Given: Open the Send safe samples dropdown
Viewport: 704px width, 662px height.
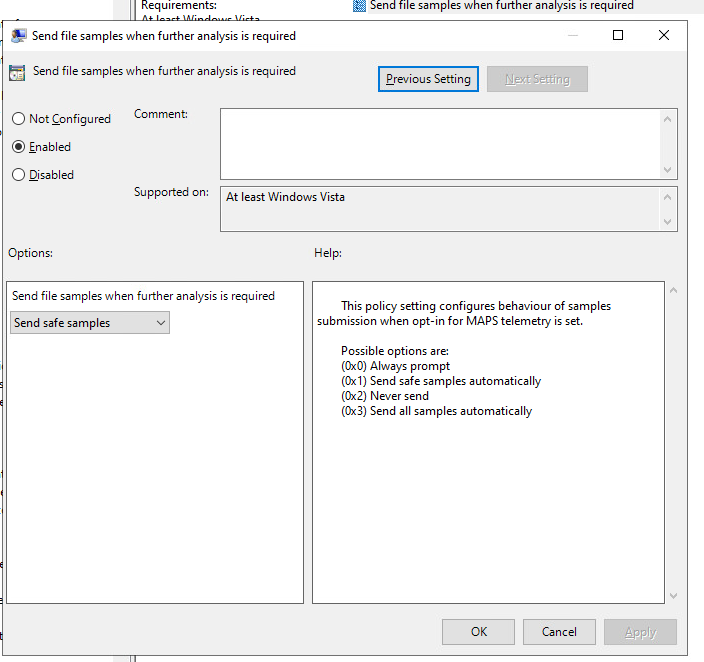Looking at the screenshot, I should click(90, 323).
